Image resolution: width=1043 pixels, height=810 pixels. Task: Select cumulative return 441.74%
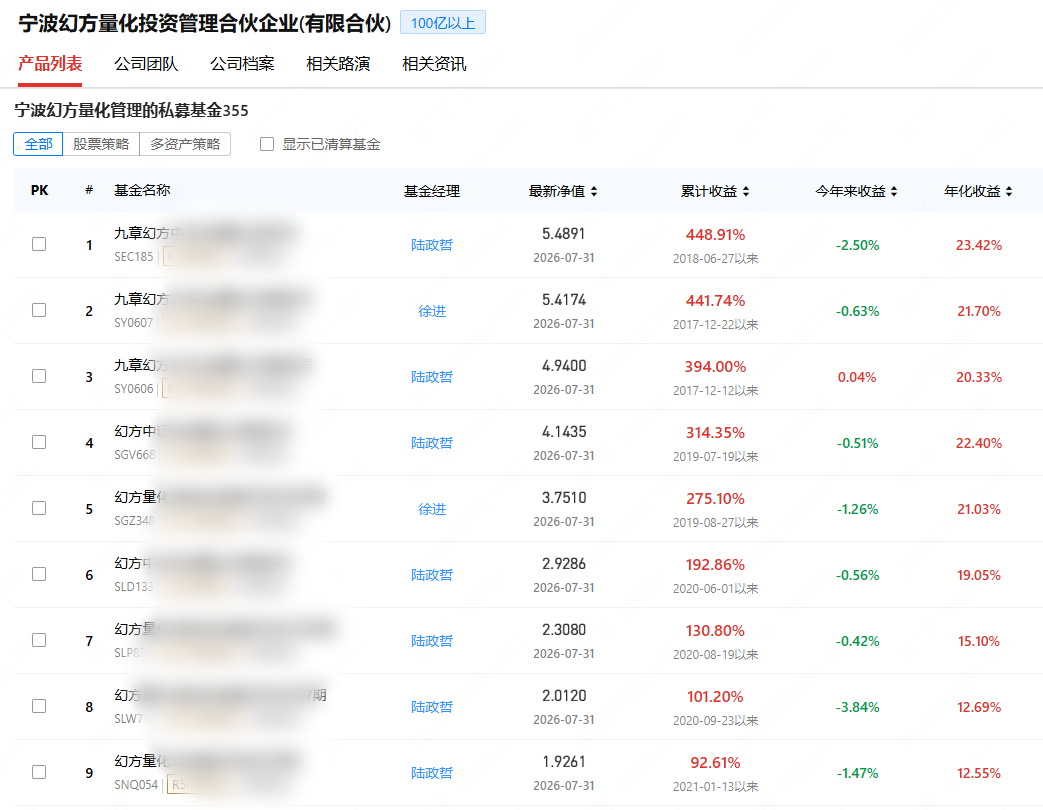715,301
